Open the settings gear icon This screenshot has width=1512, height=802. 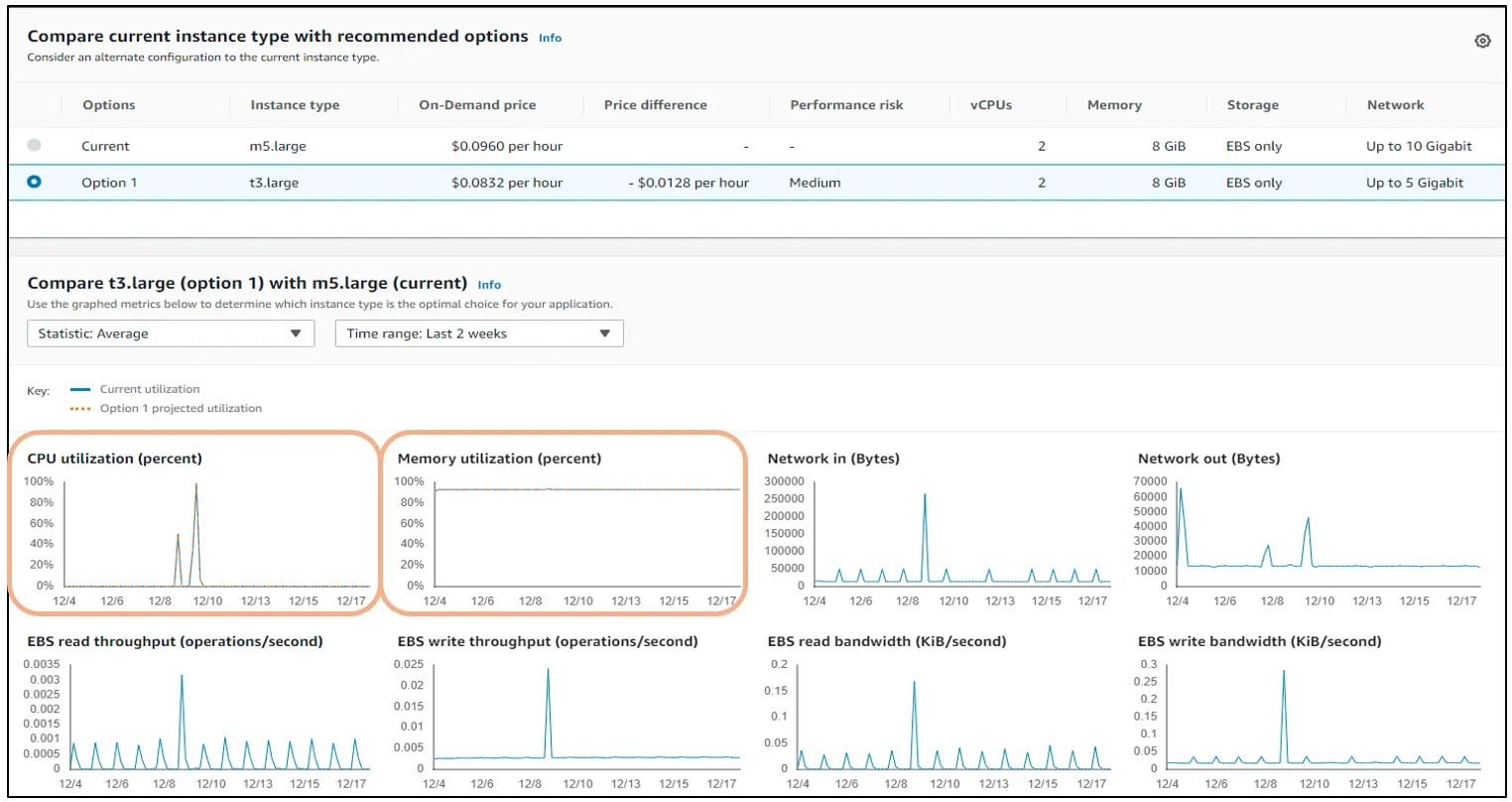(x=1482, y=41)
